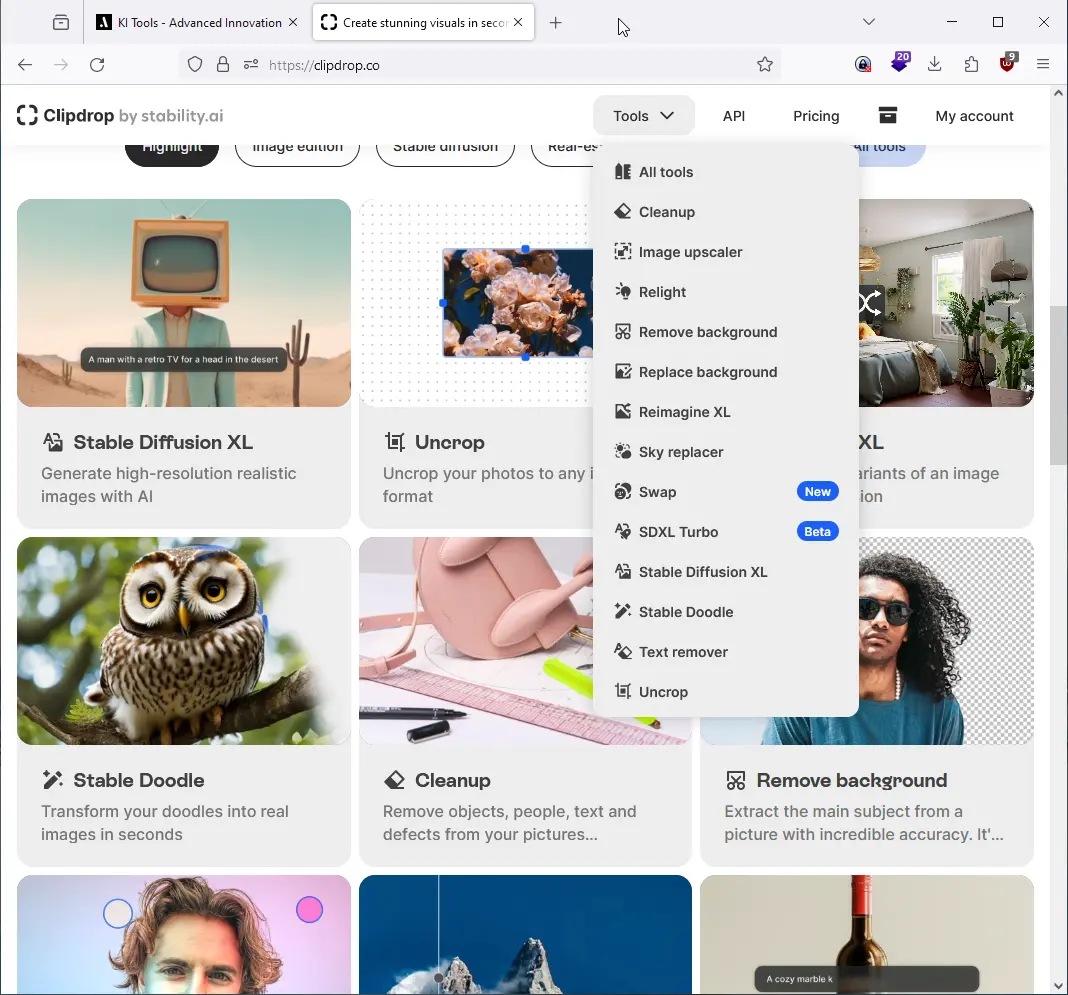Open site permissions icon in address bar
1068x995 pixels.
251,65
